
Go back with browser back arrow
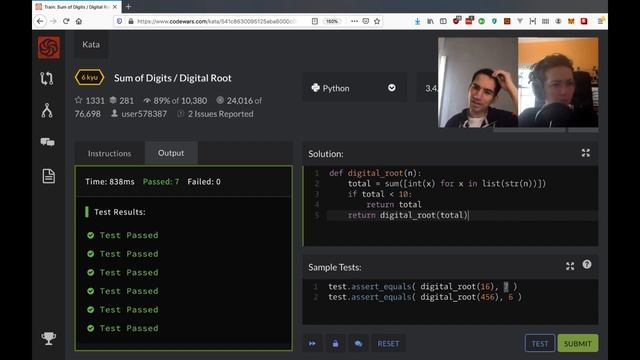pyautogui.click(x=40, y=21)
